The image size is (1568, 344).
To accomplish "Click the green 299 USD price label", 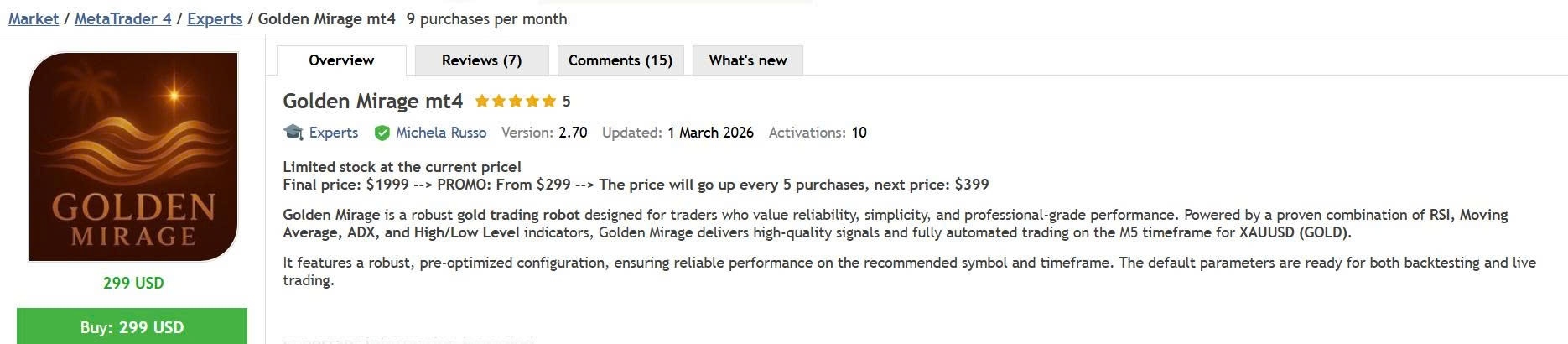I will [133, 283].
